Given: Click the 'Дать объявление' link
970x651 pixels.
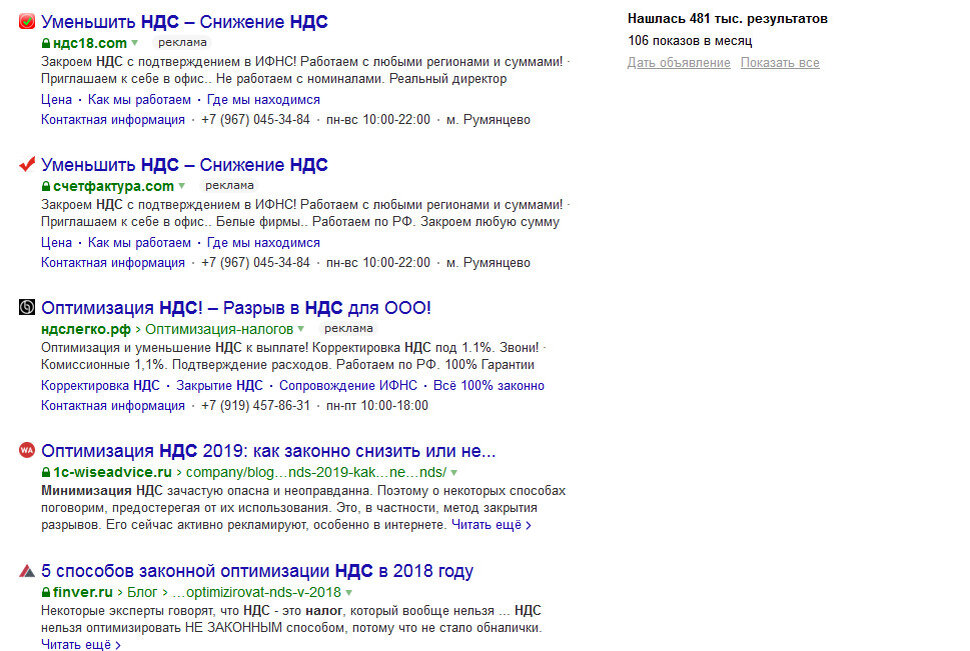Looking at the screenshot, I should tap(679, 63).
